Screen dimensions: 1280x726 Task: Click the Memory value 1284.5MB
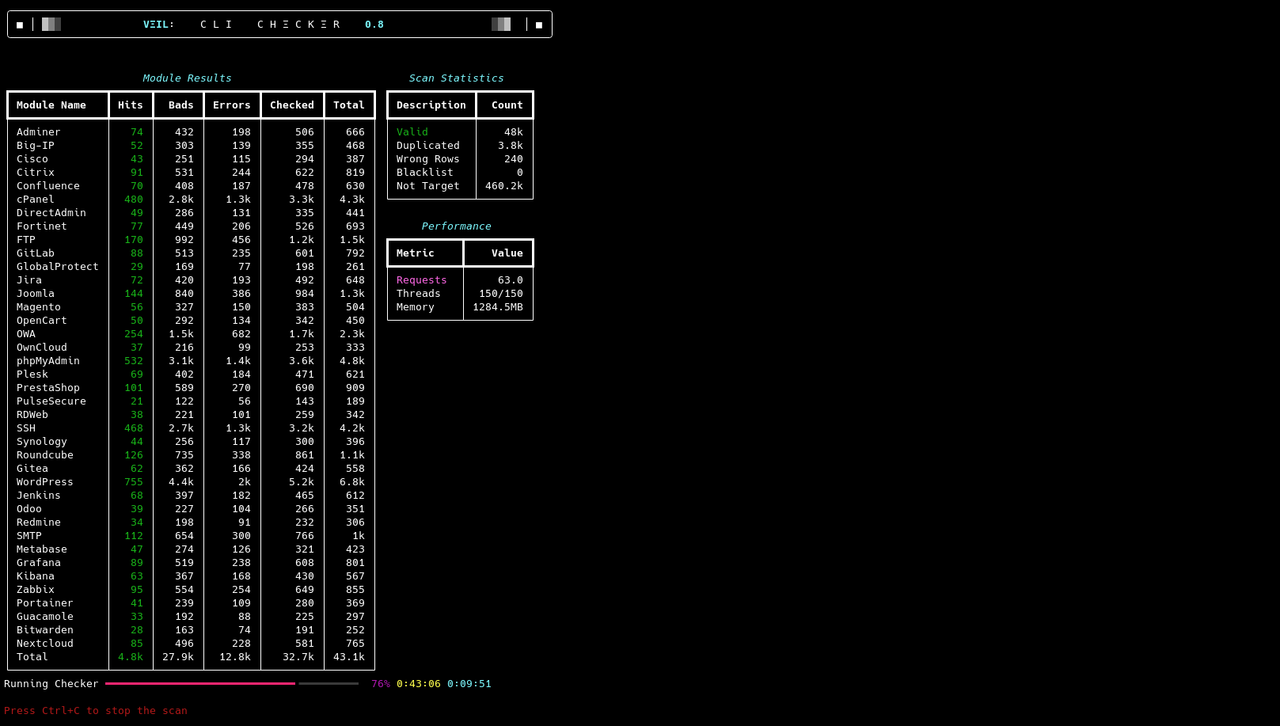point(498,307)
